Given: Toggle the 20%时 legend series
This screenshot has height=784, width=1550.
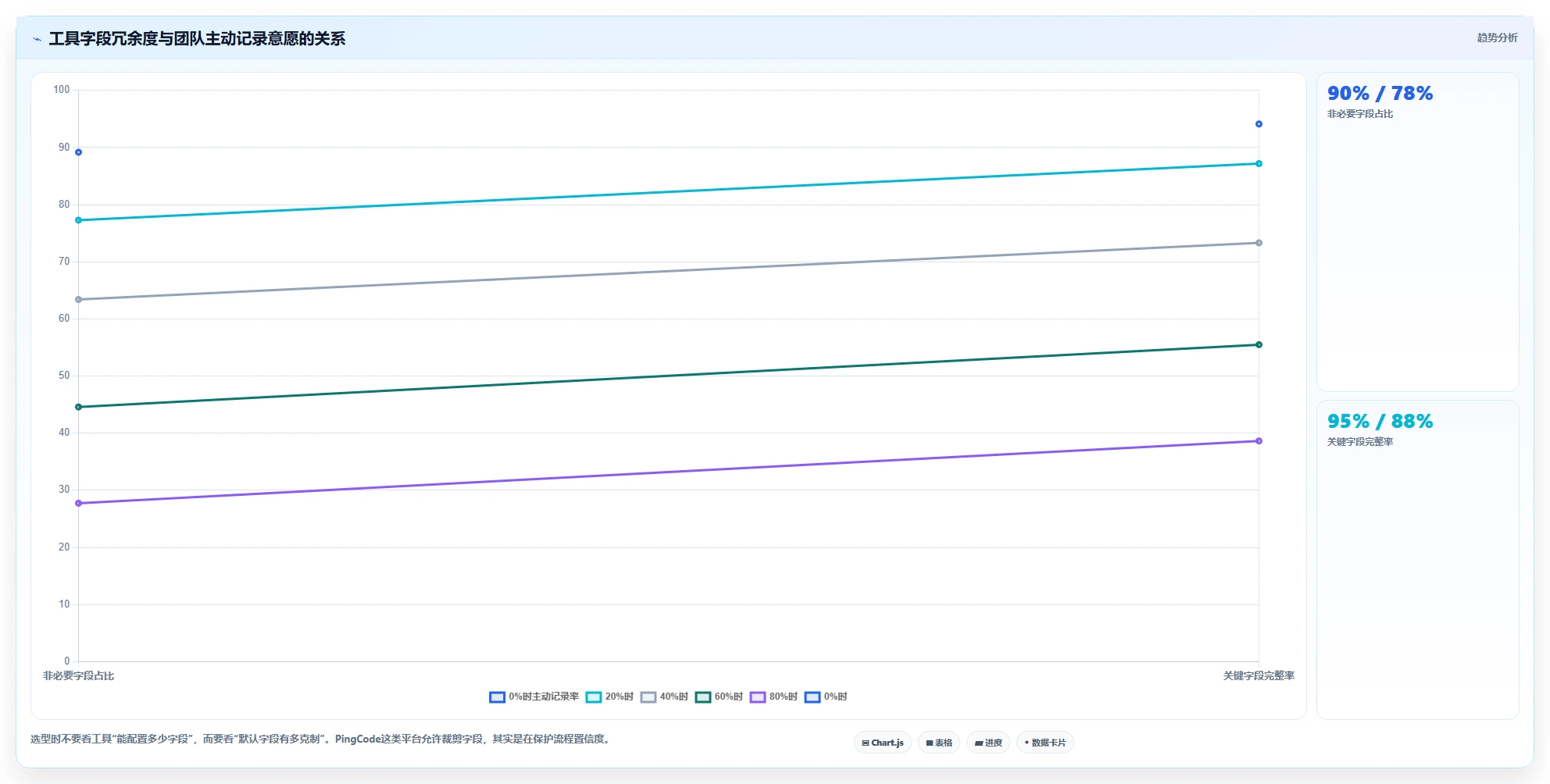Looking at the screenshot, I should (609, 697).
